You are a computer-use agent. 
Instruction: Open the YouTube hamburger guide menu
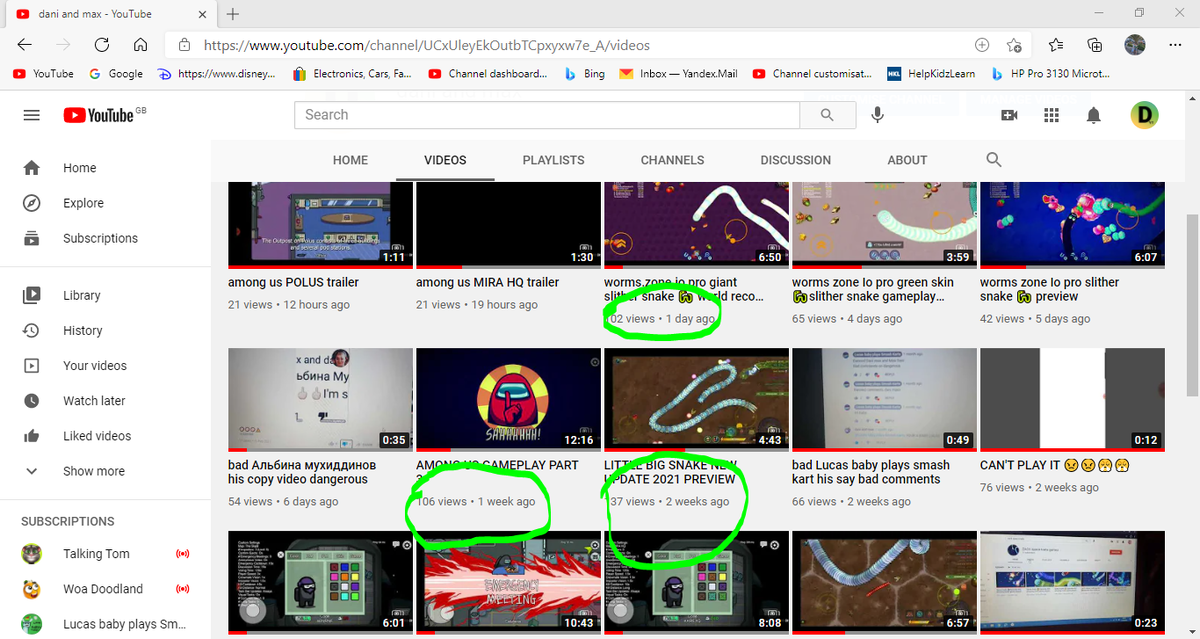point(31,115)
